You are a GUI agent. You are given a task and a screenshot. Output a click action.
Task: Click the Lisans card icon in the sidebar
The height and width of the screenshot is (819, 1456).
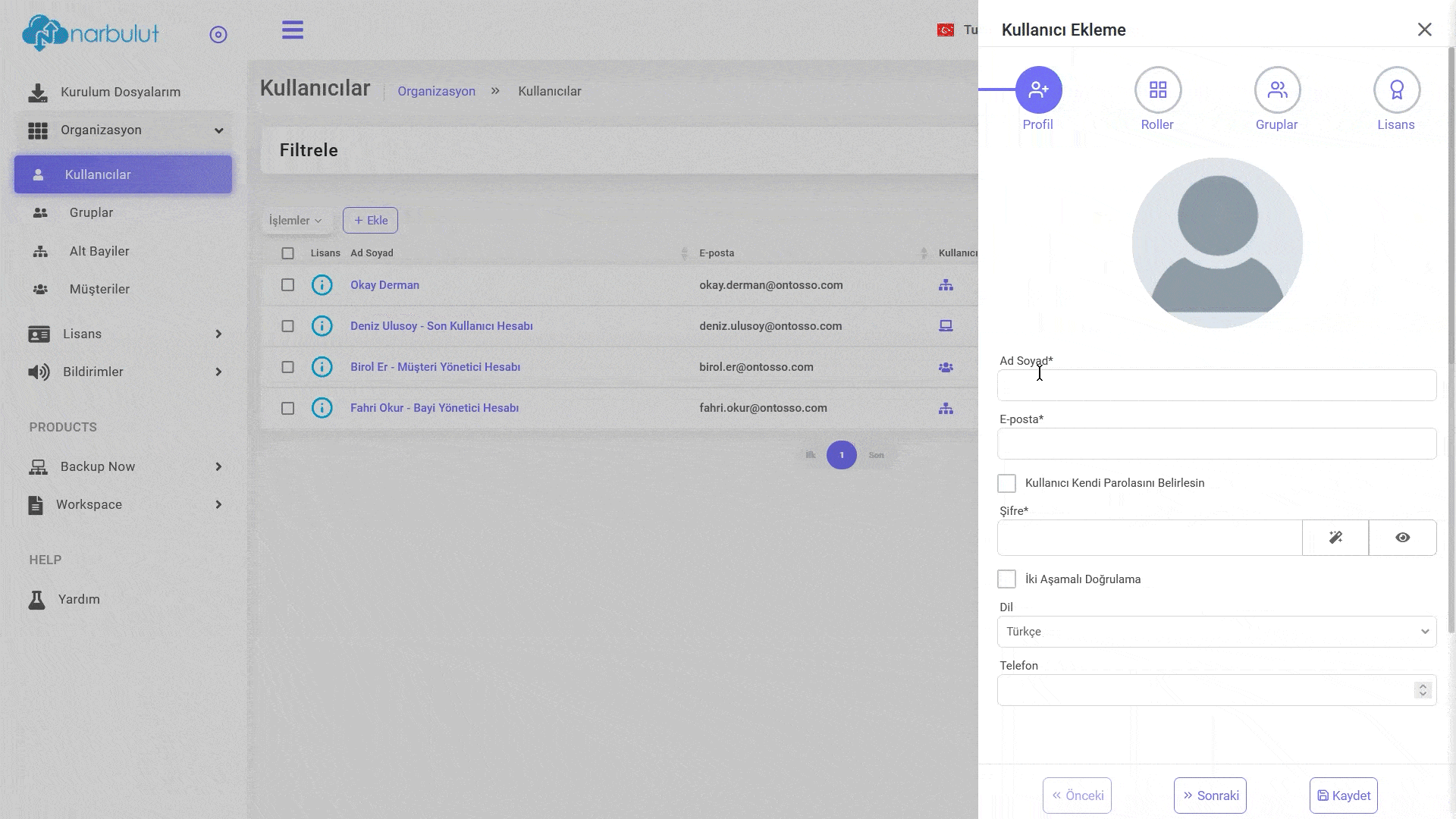pos(39,334)
